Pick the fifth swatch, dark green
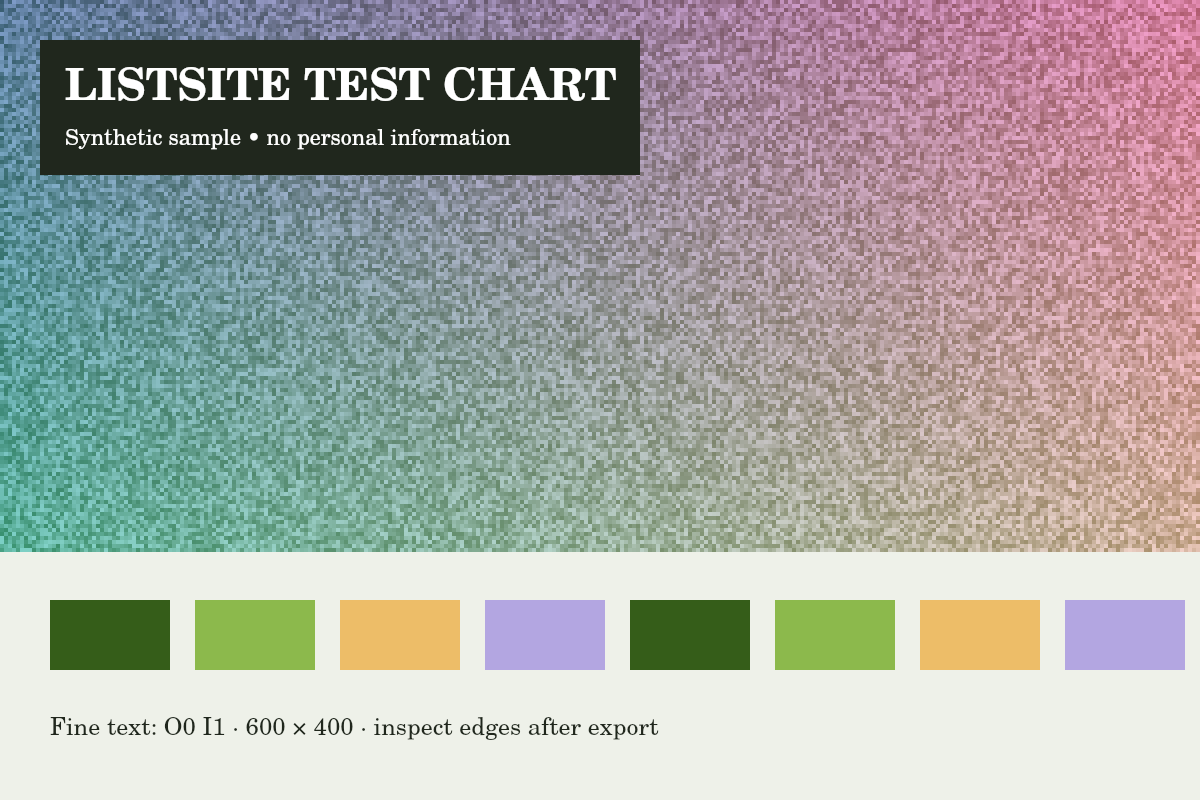The height and width of the screenshot is (800, 1200). coord(690,635)
